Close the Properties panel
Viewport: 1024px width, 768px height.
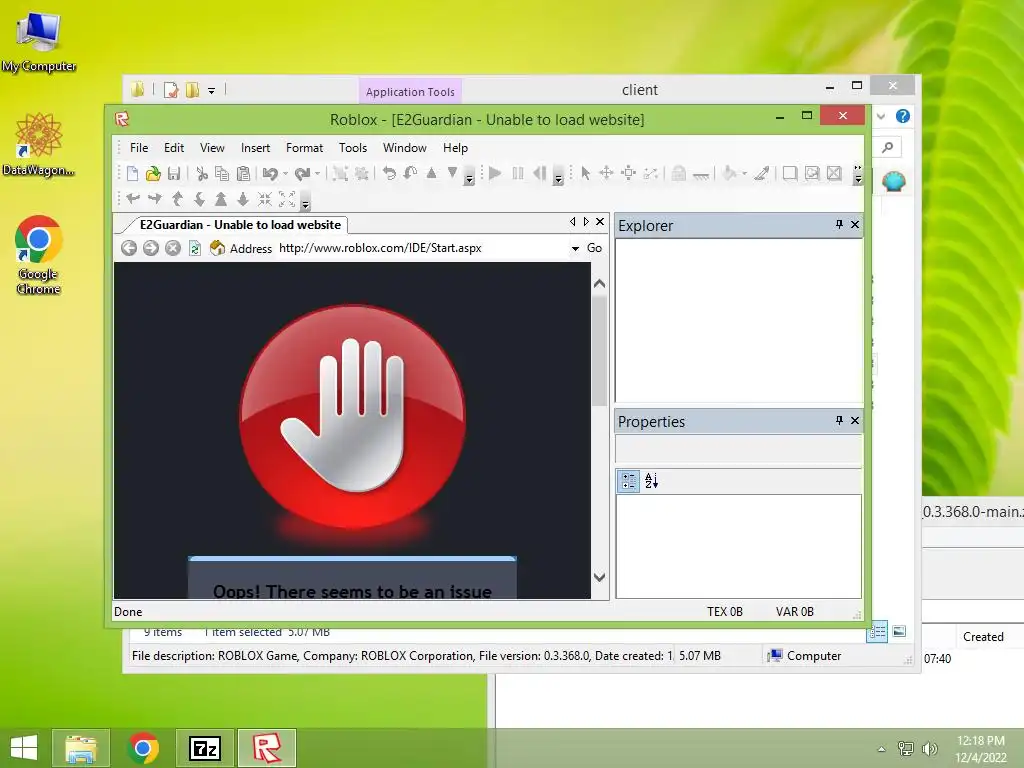(x=855, y=420)
